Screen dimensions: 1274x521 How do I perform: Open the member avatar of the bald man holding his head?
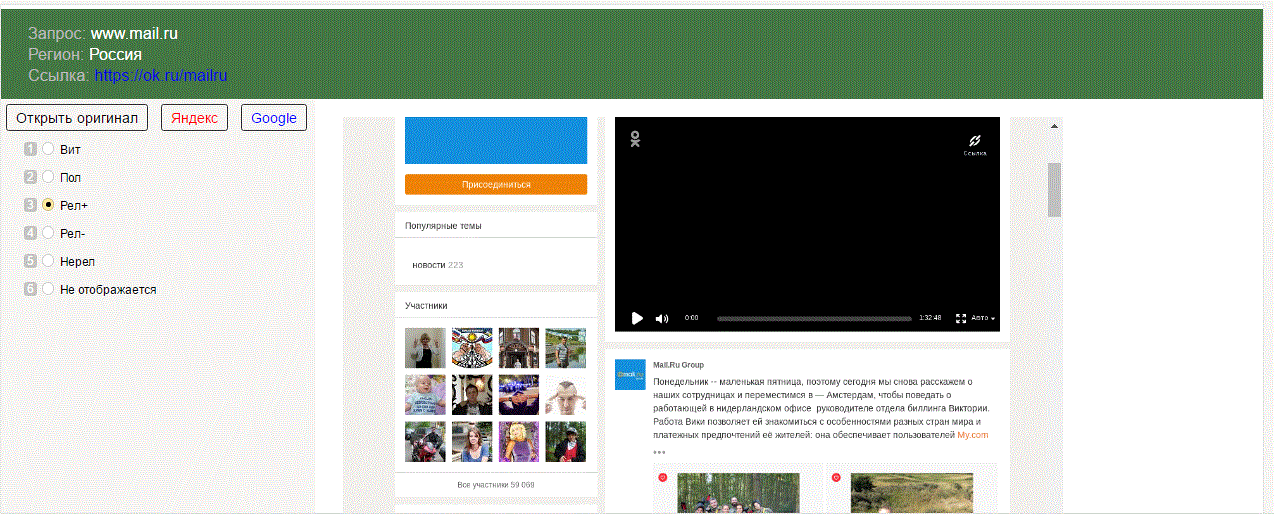pos(566,395)
